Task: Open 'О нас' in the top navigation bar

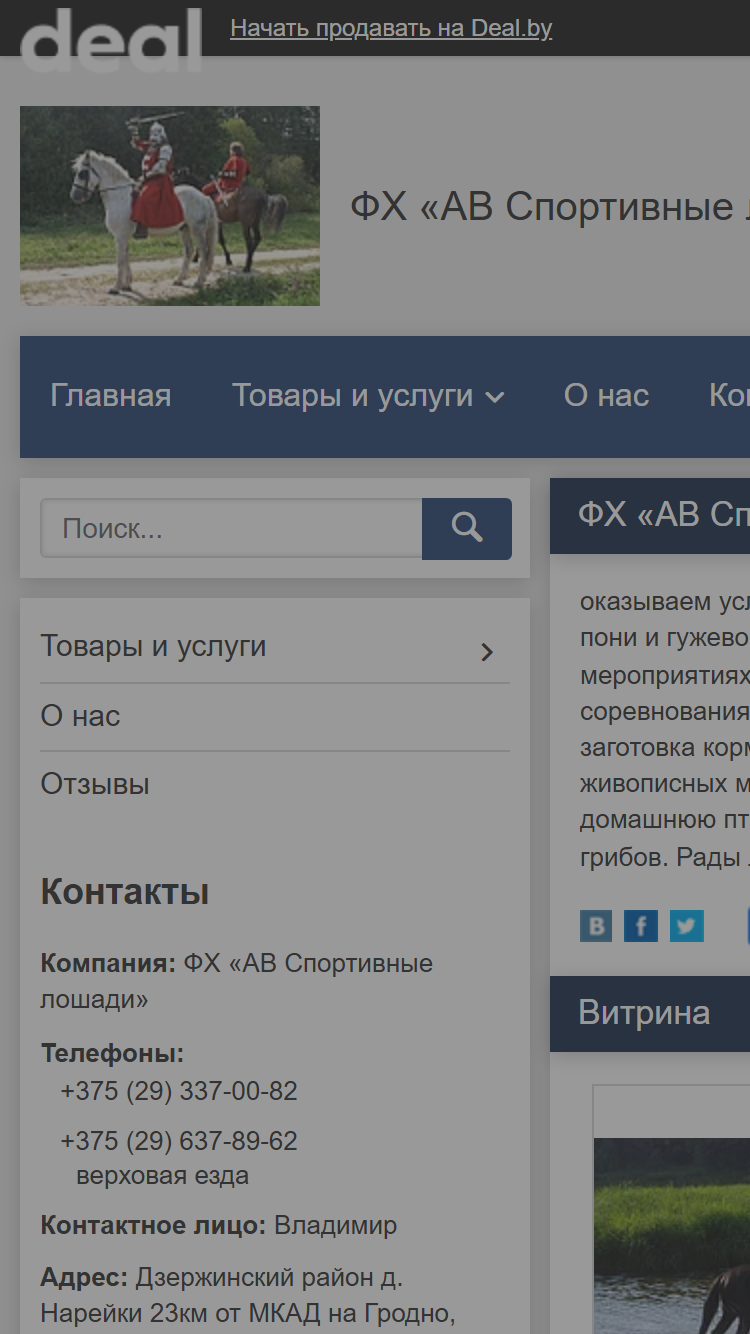Action: [x=606, y=396]
